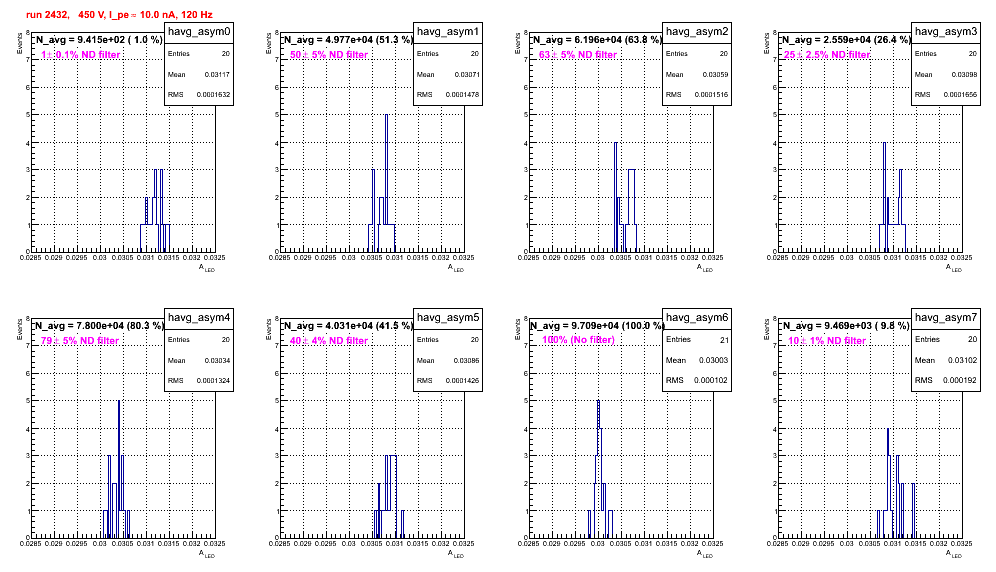Pick the magenta 25± 2.5% ND filter label
The height and width of the screenshot is (572, 996).
click(826, 55)
